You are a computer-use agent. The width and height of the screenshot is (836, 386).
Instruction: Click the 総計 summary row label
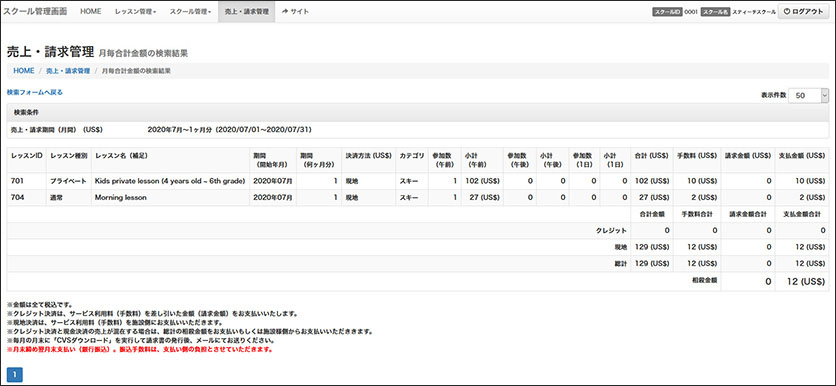pyautogui.click(x=621, y=264)
